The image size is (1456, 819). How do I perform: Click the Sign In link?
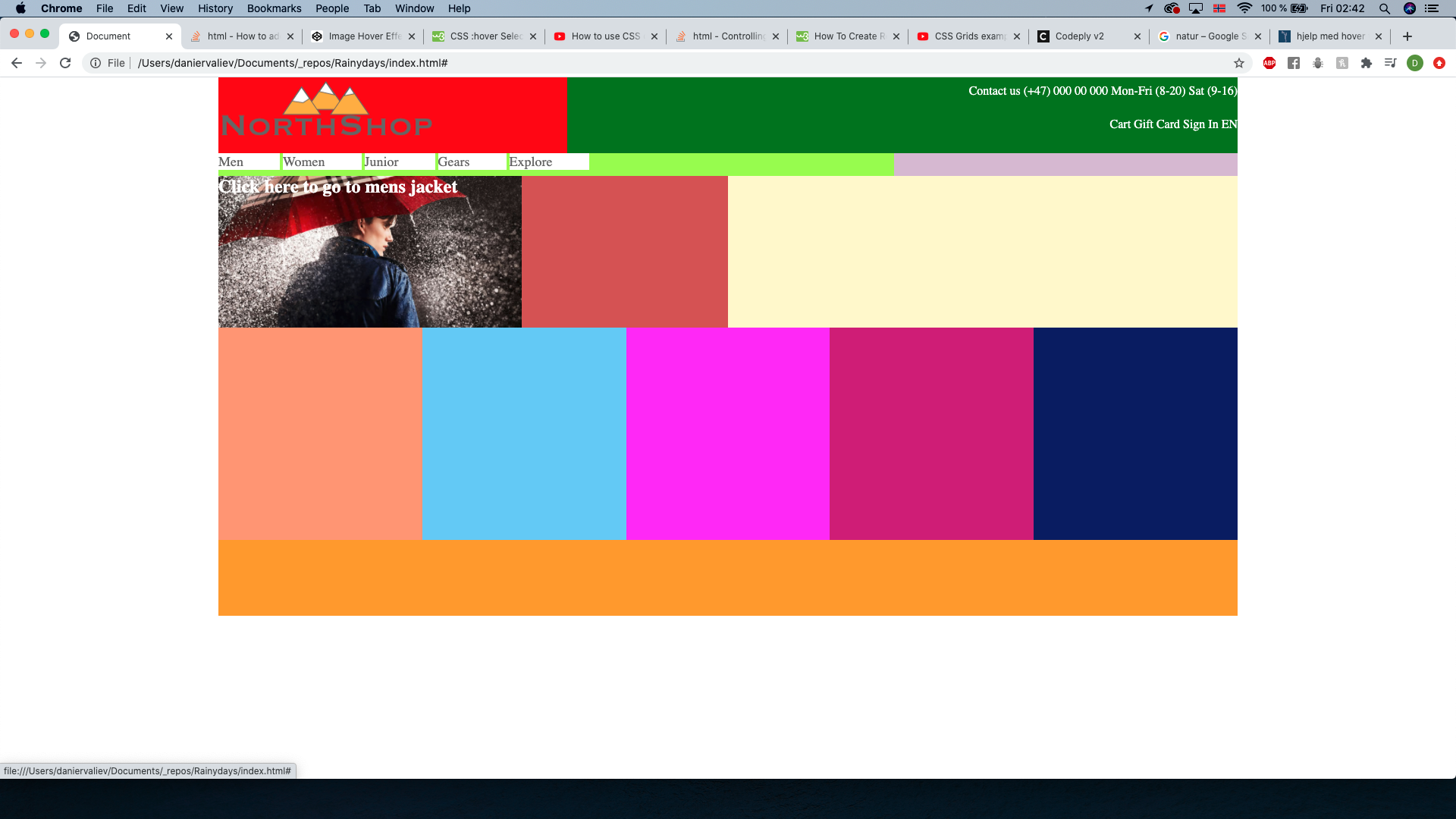(x=1201, y=124)
